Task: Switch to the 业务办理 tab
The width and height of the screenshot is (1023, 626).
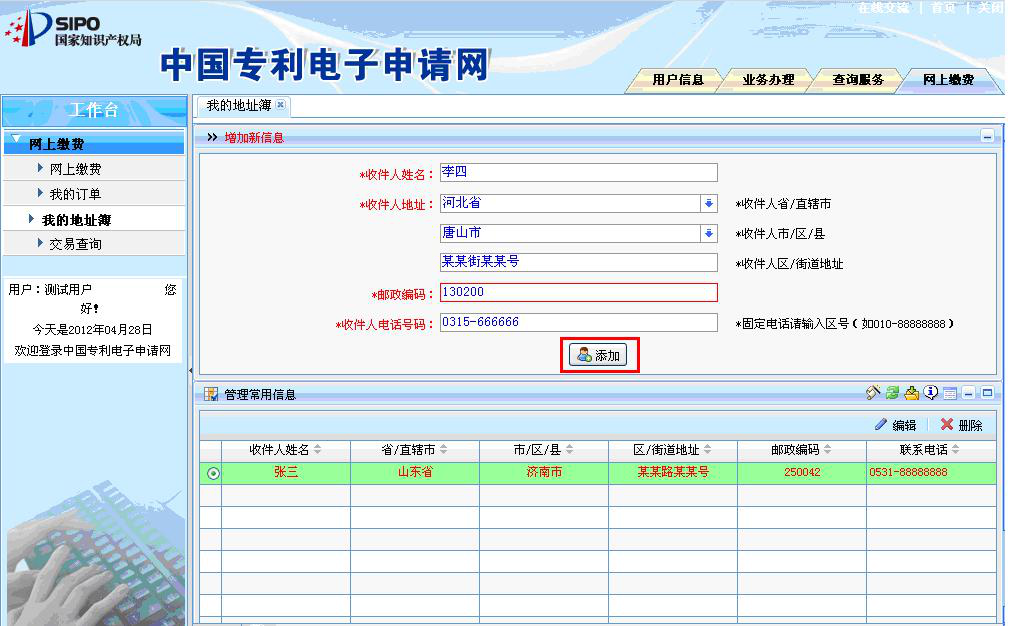Action: click(x=768, y=80)
